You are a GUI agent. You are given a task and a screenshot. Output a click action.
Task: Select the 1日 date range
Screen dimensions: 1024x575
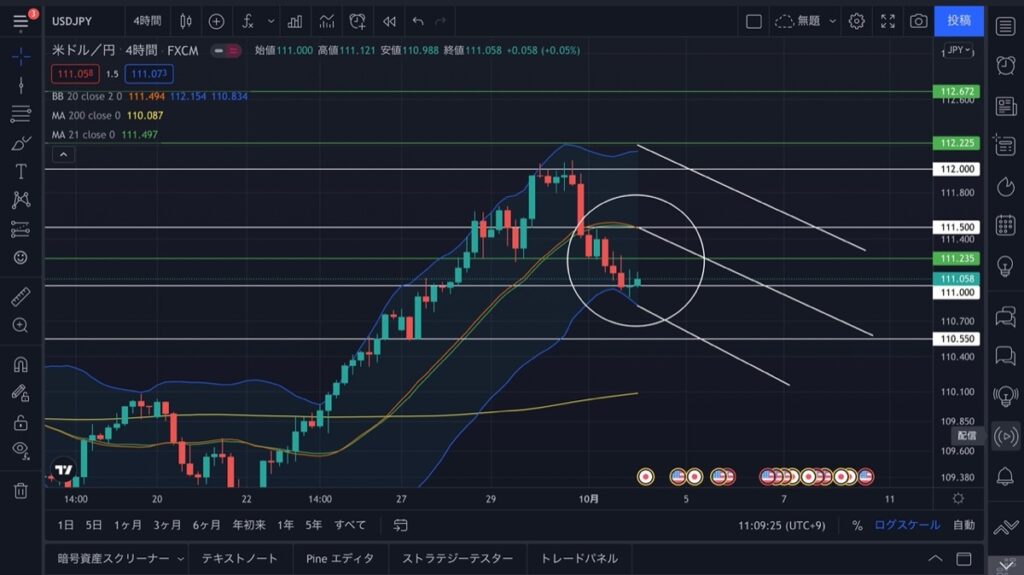[x=65, y=525]
